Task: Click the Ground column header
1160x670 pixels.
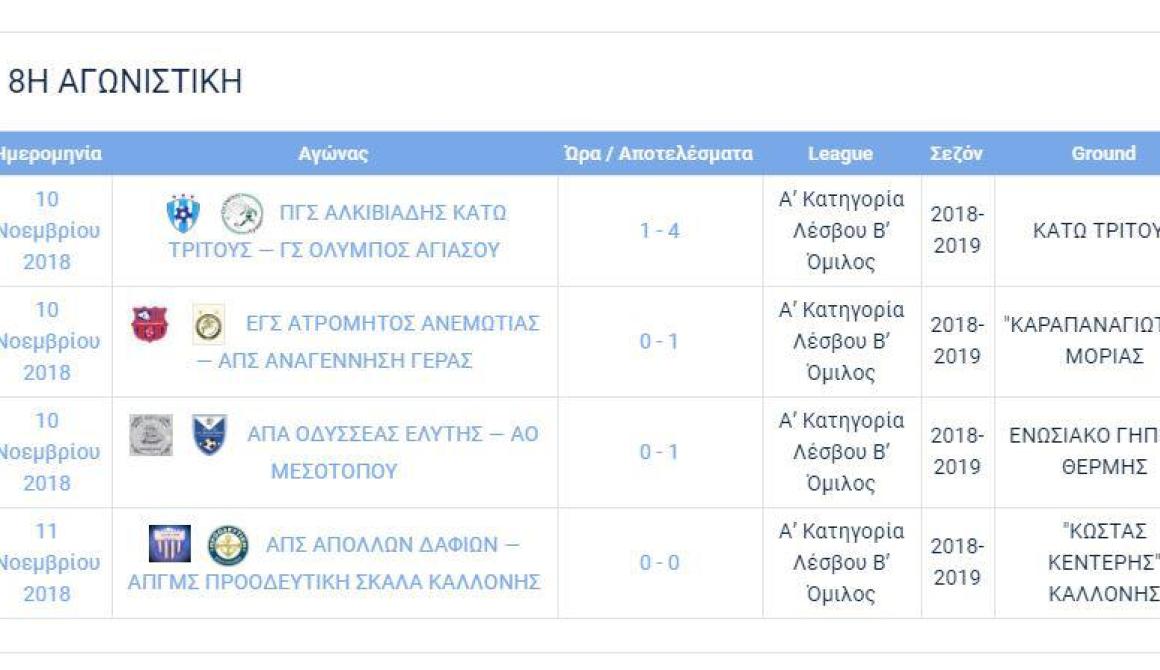Action: tap(1103, 154)
